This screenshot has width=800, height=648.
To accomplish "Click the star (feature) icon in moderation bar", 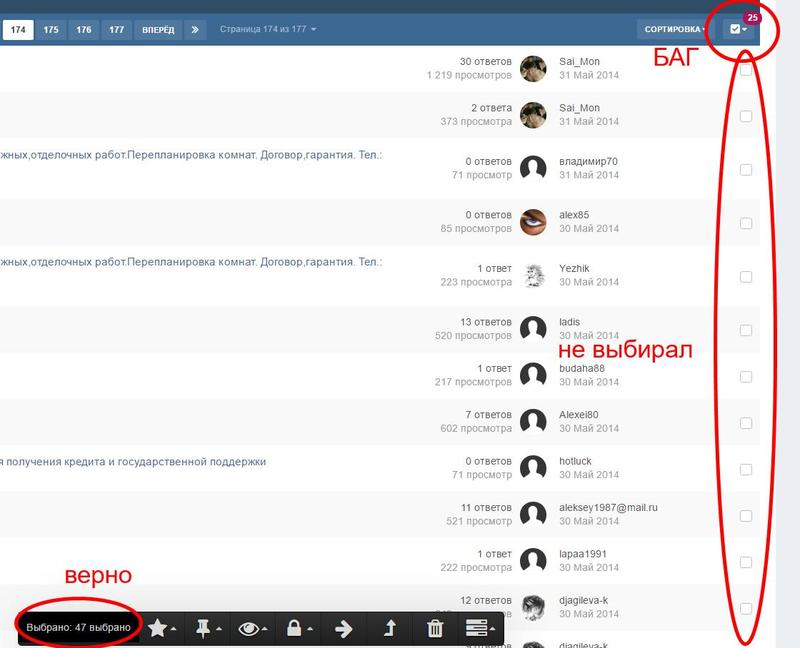I will point(160,628).
